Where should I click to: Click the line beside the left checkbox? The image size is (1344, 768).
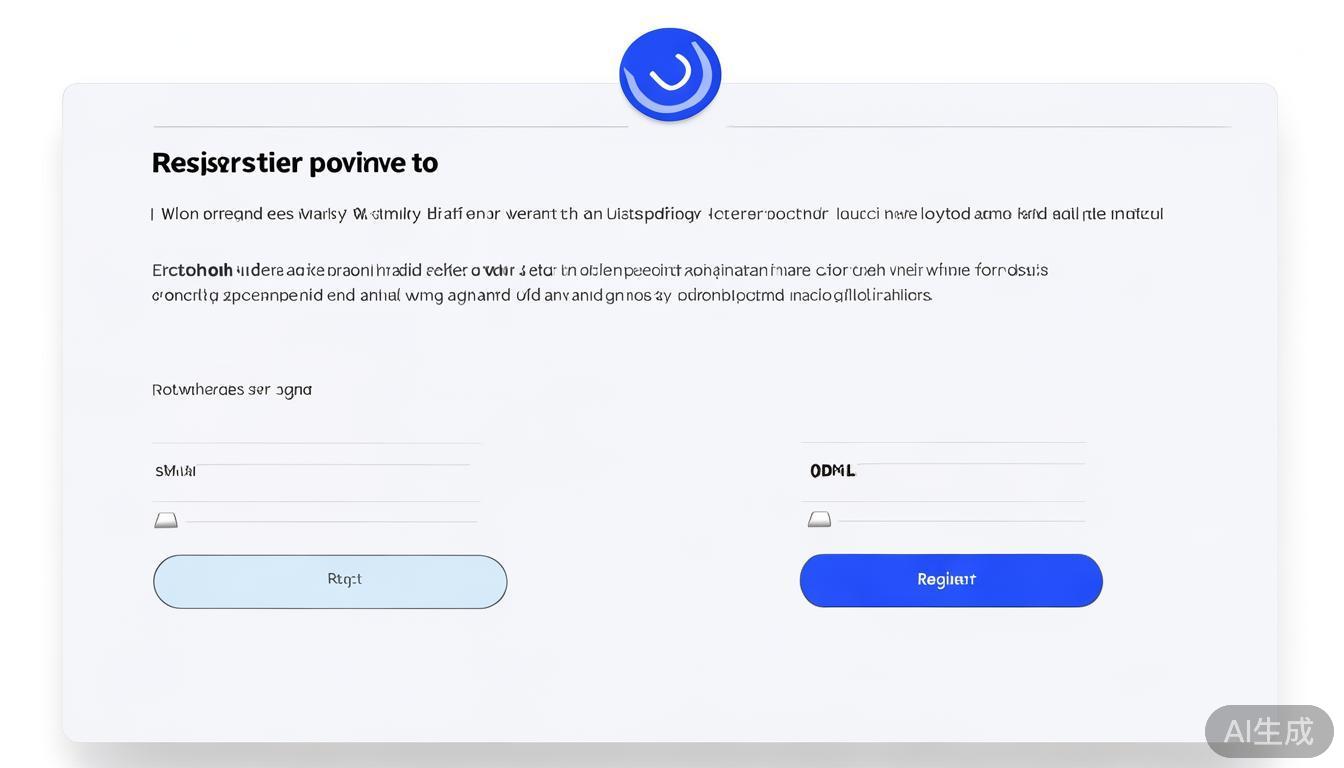tap(331, 522)
